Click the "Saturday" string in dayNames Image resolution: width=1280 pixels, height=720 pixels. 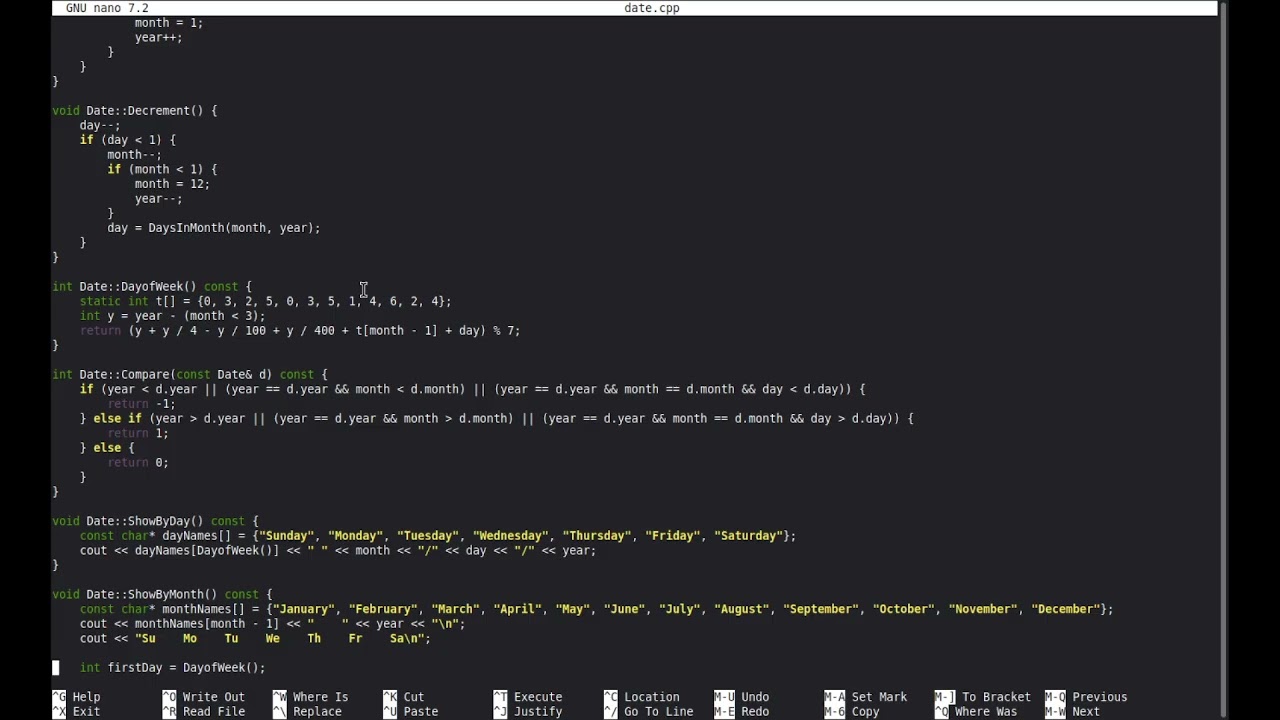(x=748, y=536)
